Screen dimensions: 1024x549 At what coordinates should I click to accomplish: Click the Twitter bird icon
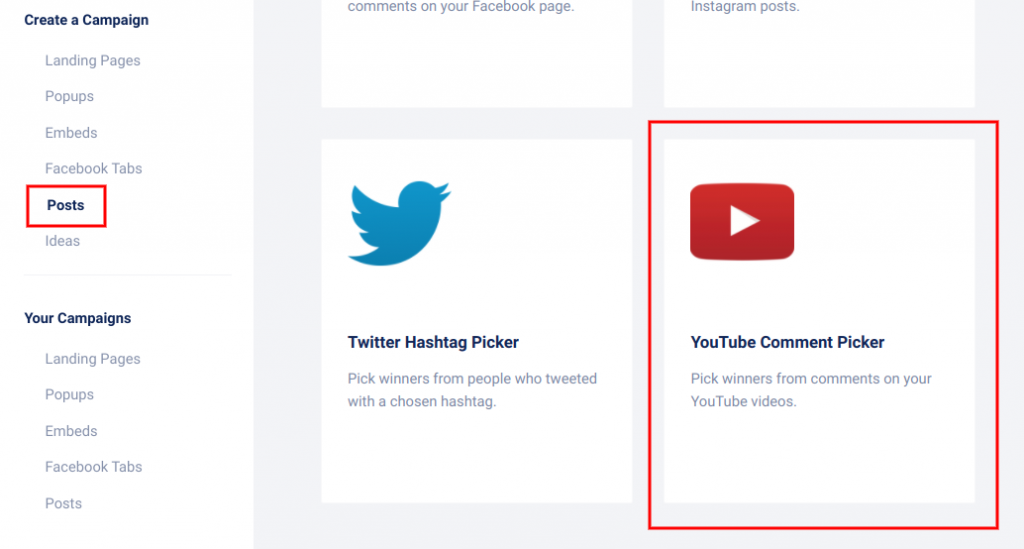pos(399,223)
